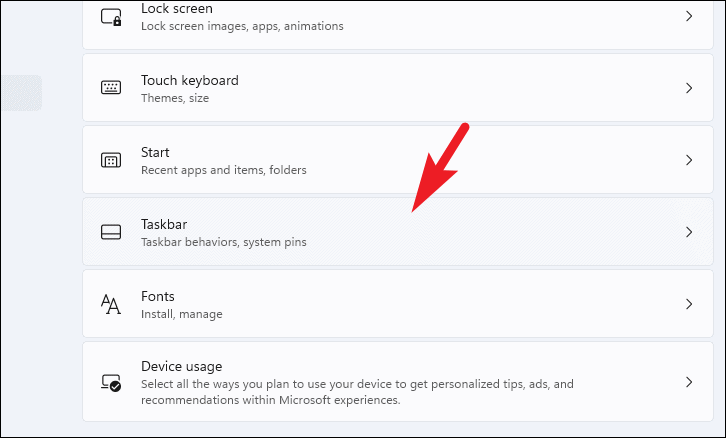Screen dimensions: 726x438
Task: Click the Device usage heading
Action: click(x=182, y=366)
